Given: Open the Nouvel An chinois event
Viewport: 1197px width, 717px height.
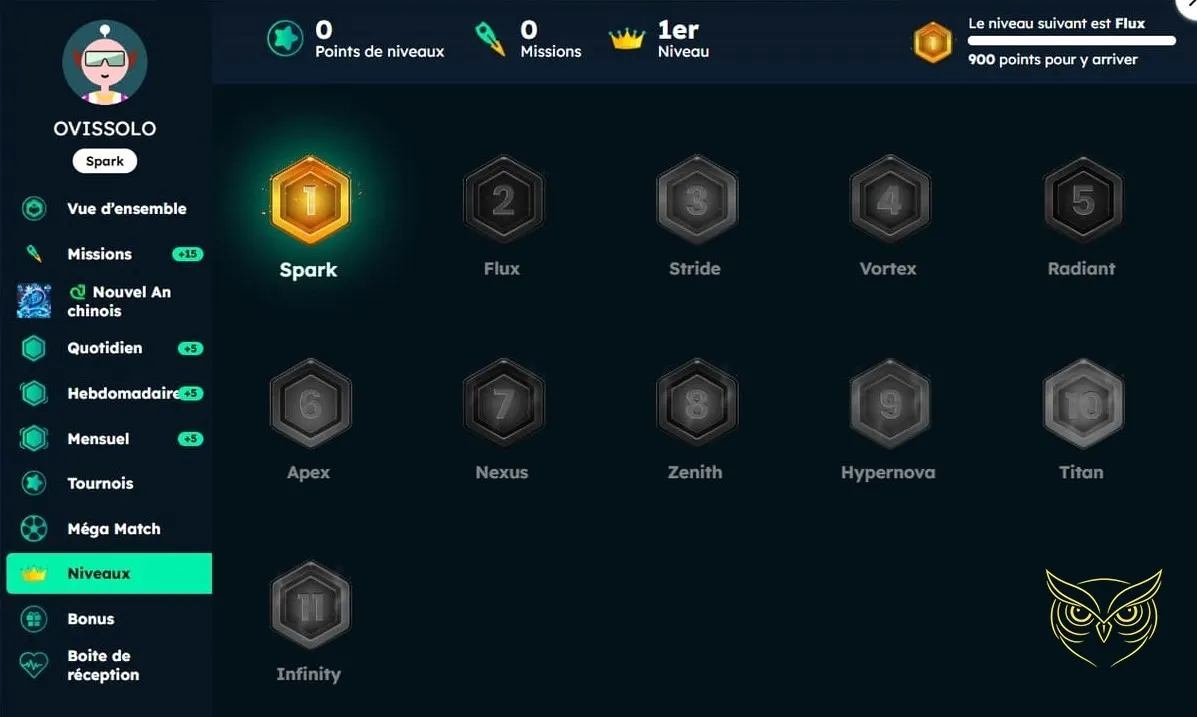Looking at the screenshot, I should click(109, 301).
